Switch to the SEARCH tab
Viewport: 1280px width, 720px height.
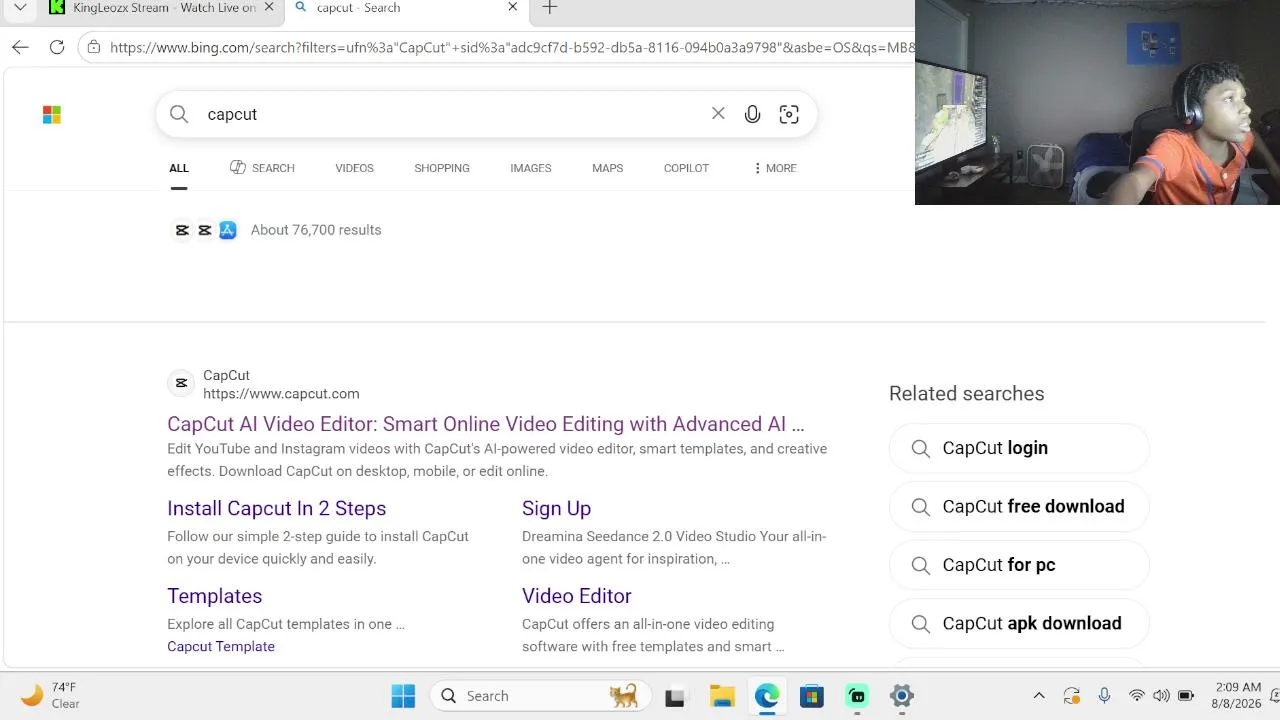(x=262, y=168)
